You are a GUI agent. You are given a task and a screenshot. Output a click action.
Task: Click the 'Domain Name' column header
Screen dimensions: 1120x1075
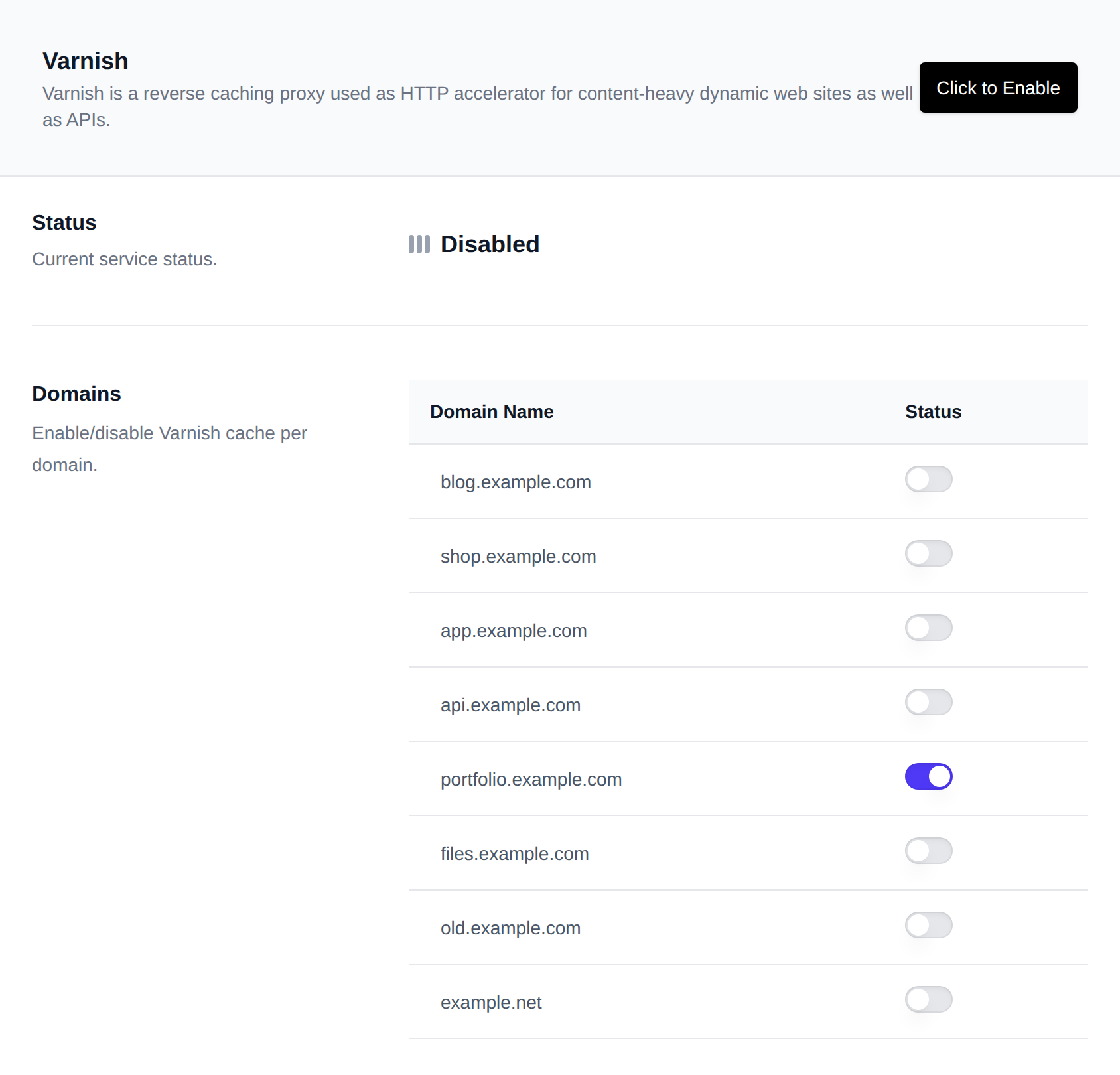click(x=492, y=412)
